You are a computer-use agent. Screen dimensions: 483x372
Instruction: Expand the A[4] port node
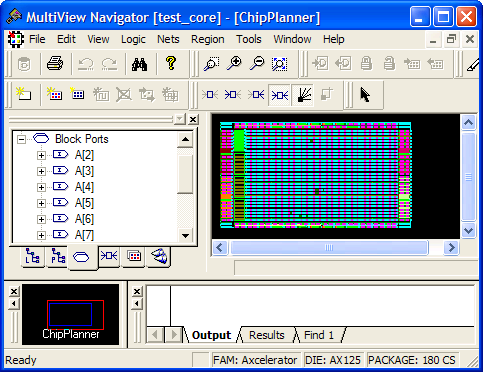(x=41, y=187)
